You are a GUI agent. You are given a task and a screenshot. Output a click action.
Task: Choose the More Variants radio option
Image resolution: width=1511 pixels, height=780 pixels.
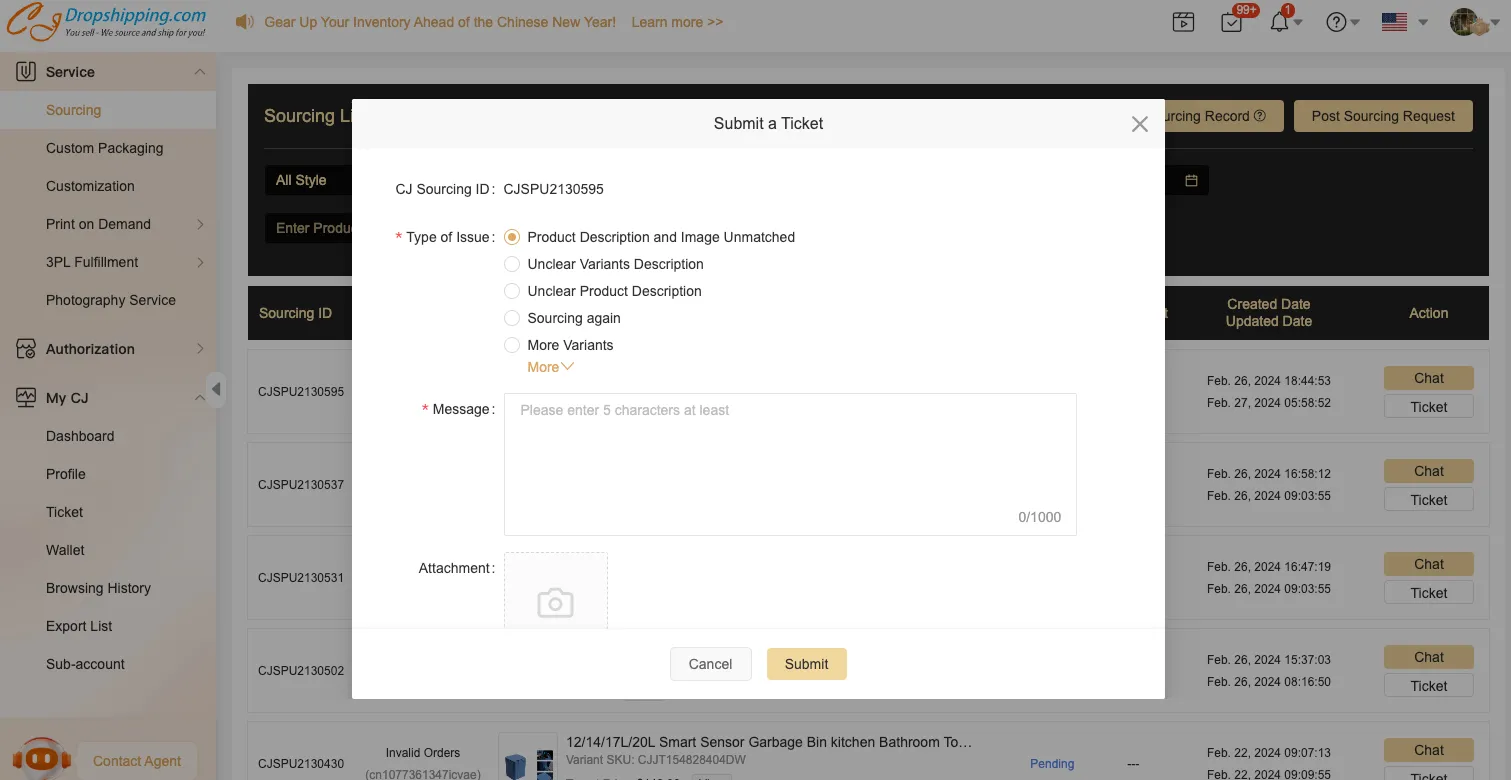coord(512,345)
